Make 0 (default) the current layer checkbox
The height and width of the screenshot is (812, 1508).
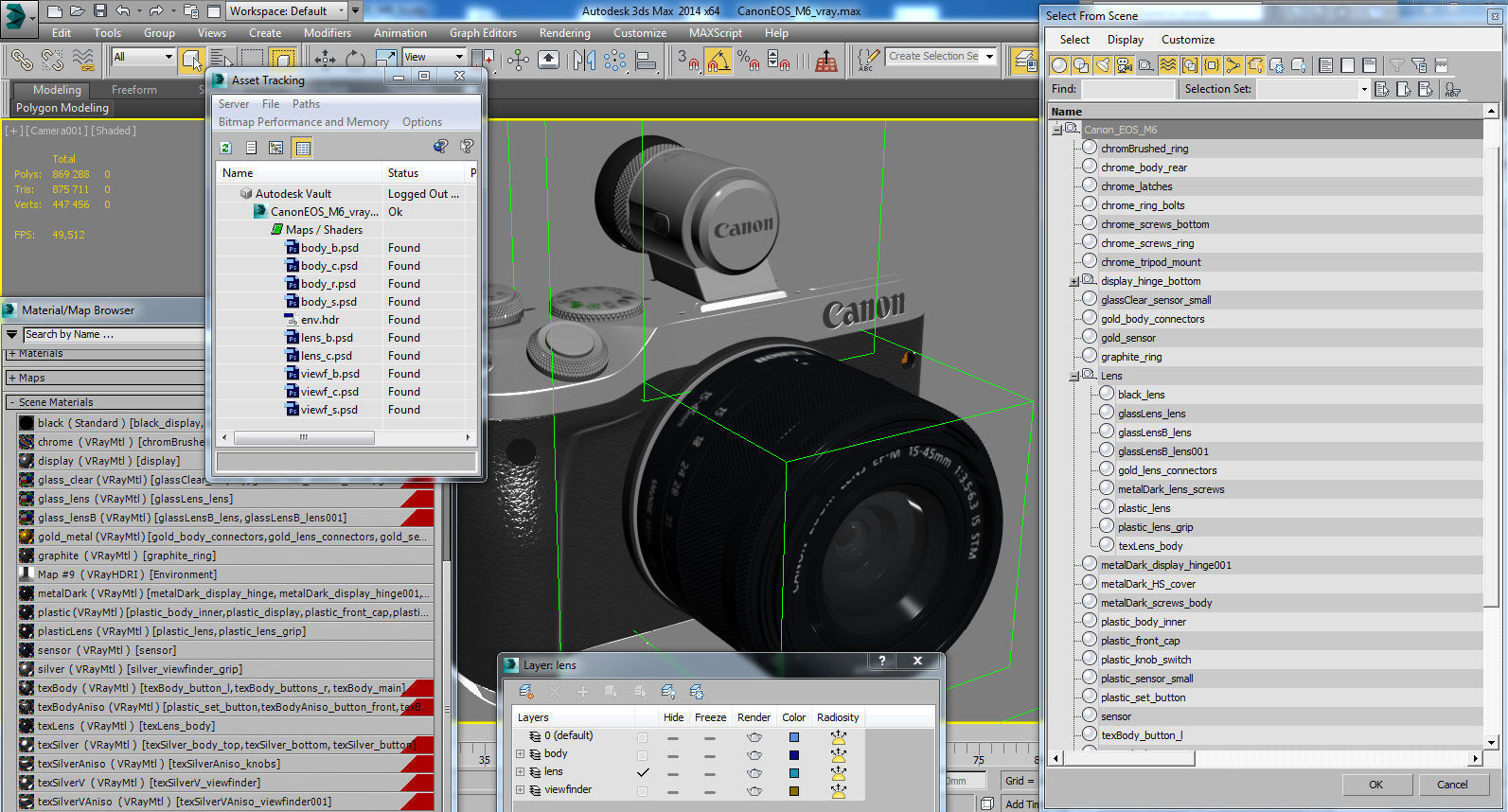pyautogui.click(x=643, y=736)
